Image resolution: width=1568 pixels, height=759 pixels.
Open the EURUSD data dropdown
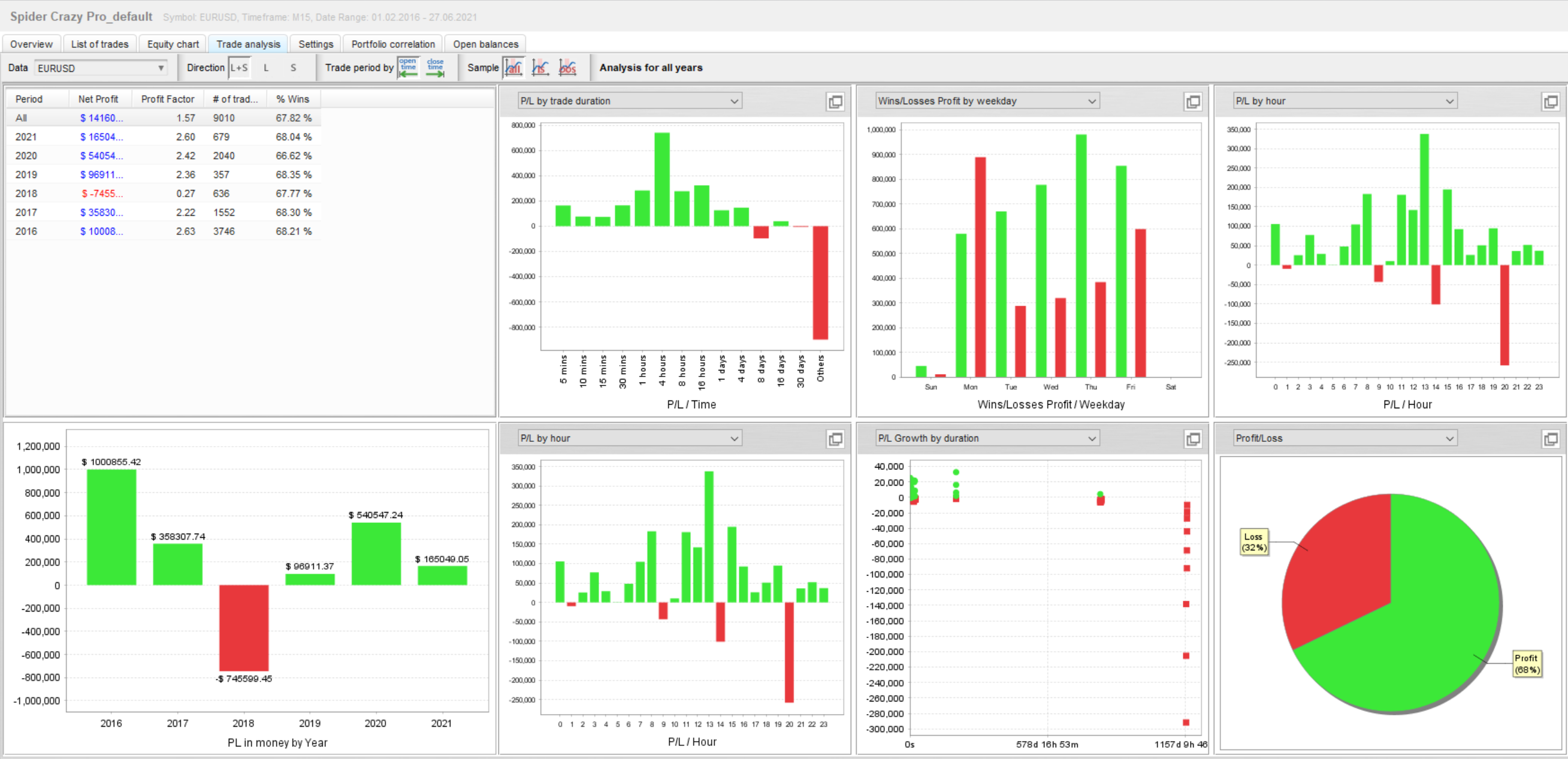(101, 68)
